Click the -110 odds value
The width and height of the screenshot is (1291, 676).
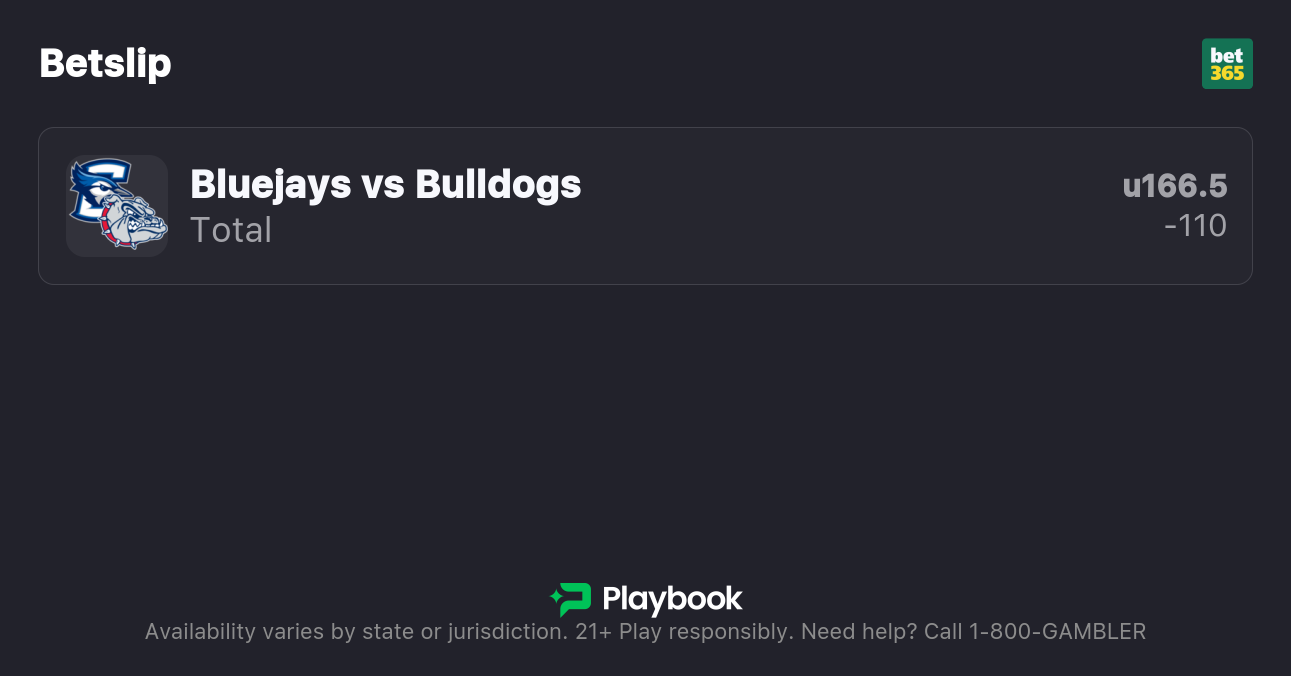point(1195,226)
